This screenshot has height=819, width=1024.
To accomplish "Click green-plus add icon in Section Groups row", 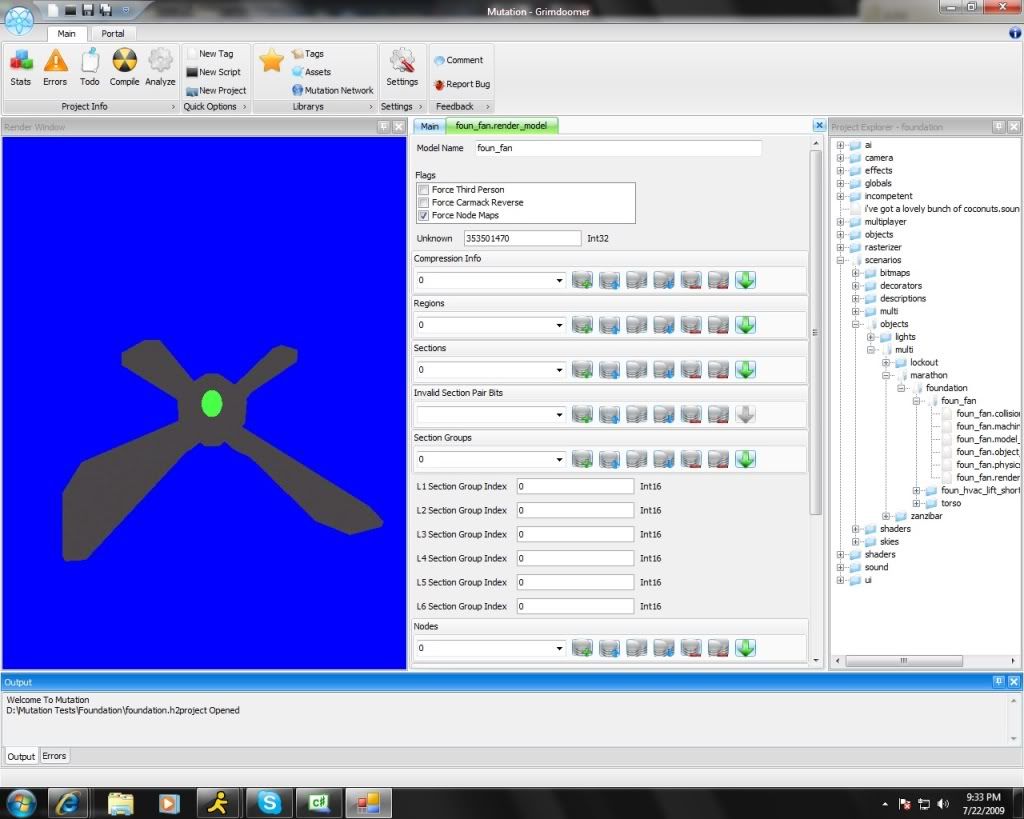I will pyautogui.click(x=582, y=459).
